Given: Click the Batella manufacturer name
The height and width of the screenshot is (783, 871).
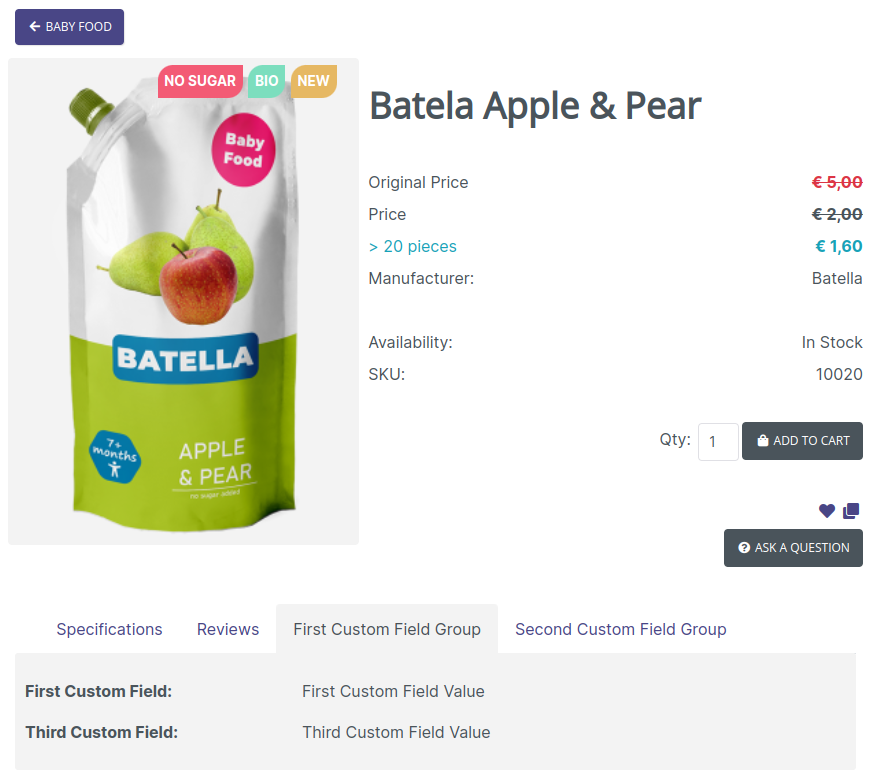Looking at the screenshot, I should [837, 278].
